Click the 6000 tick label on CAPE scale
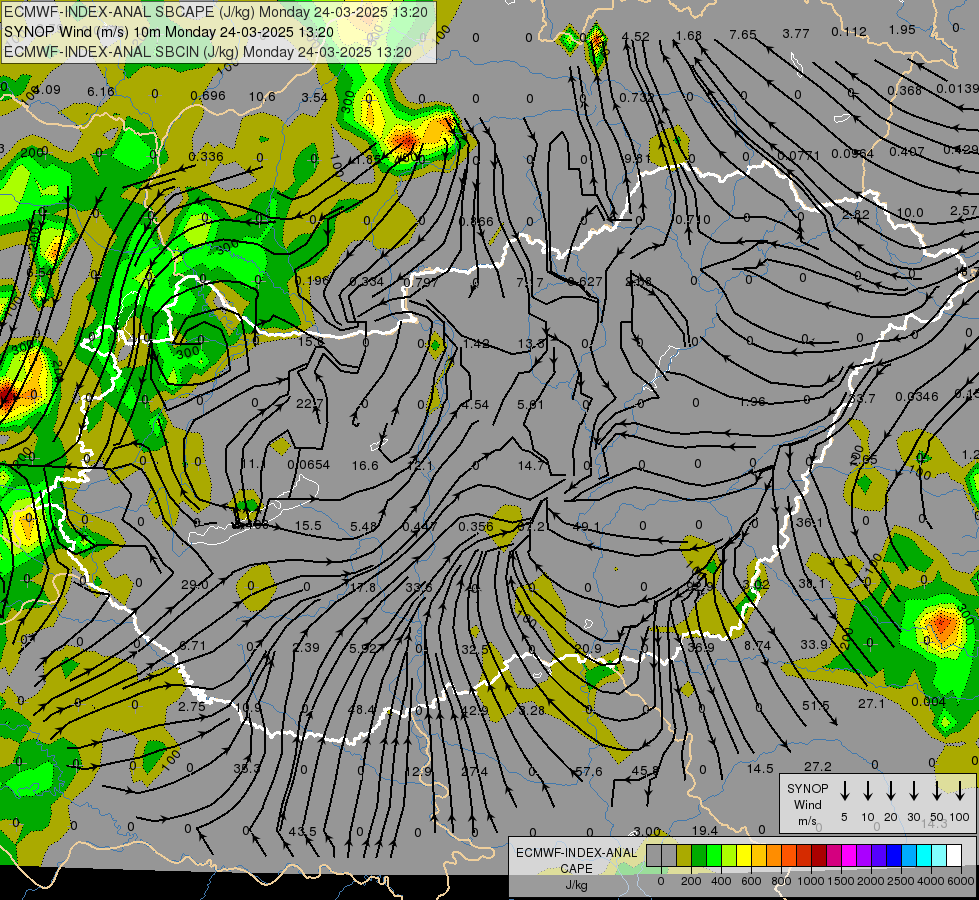 tap(961, 881)
